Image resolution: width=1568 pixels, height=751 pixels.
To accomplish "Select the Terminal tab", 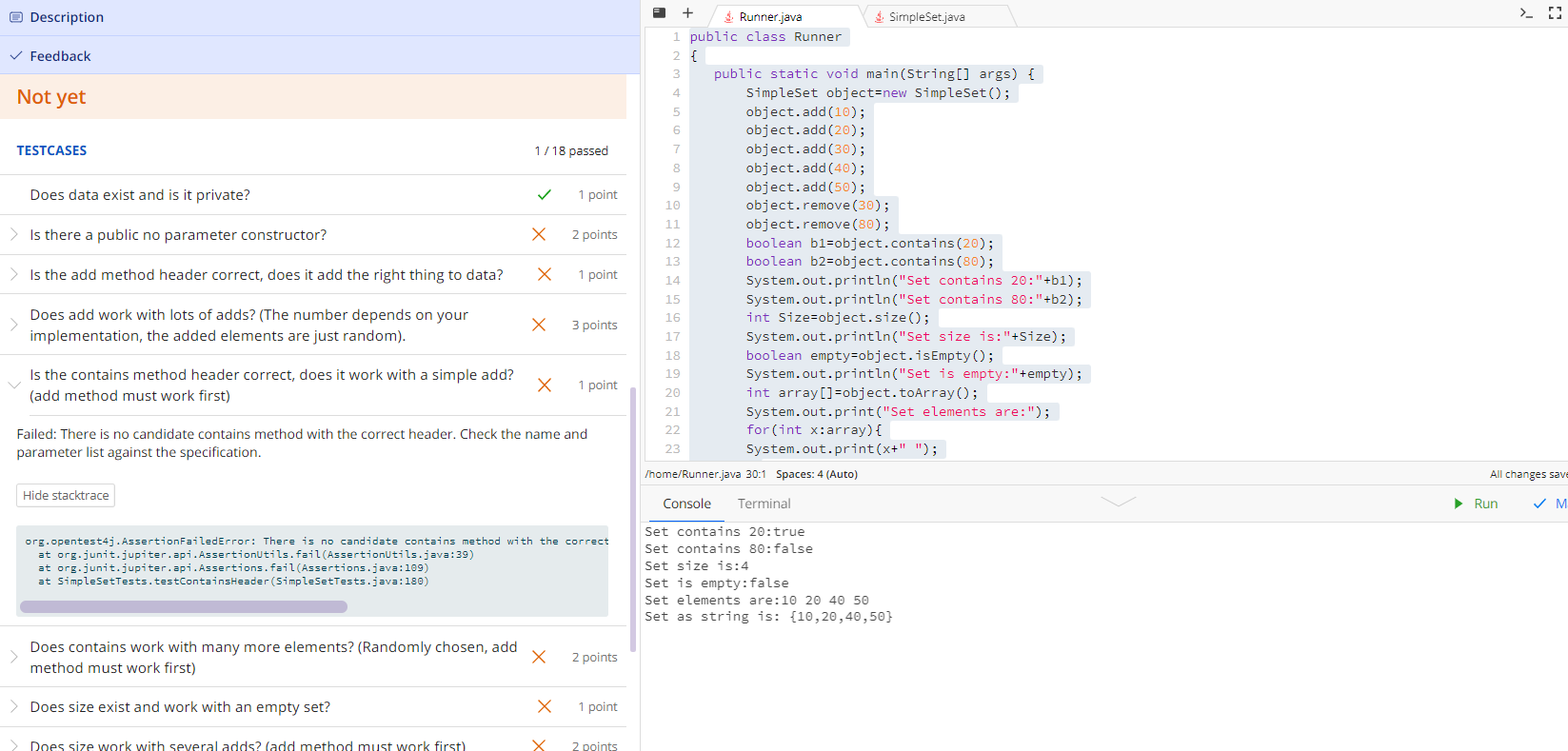I will (x=764, y=504).
